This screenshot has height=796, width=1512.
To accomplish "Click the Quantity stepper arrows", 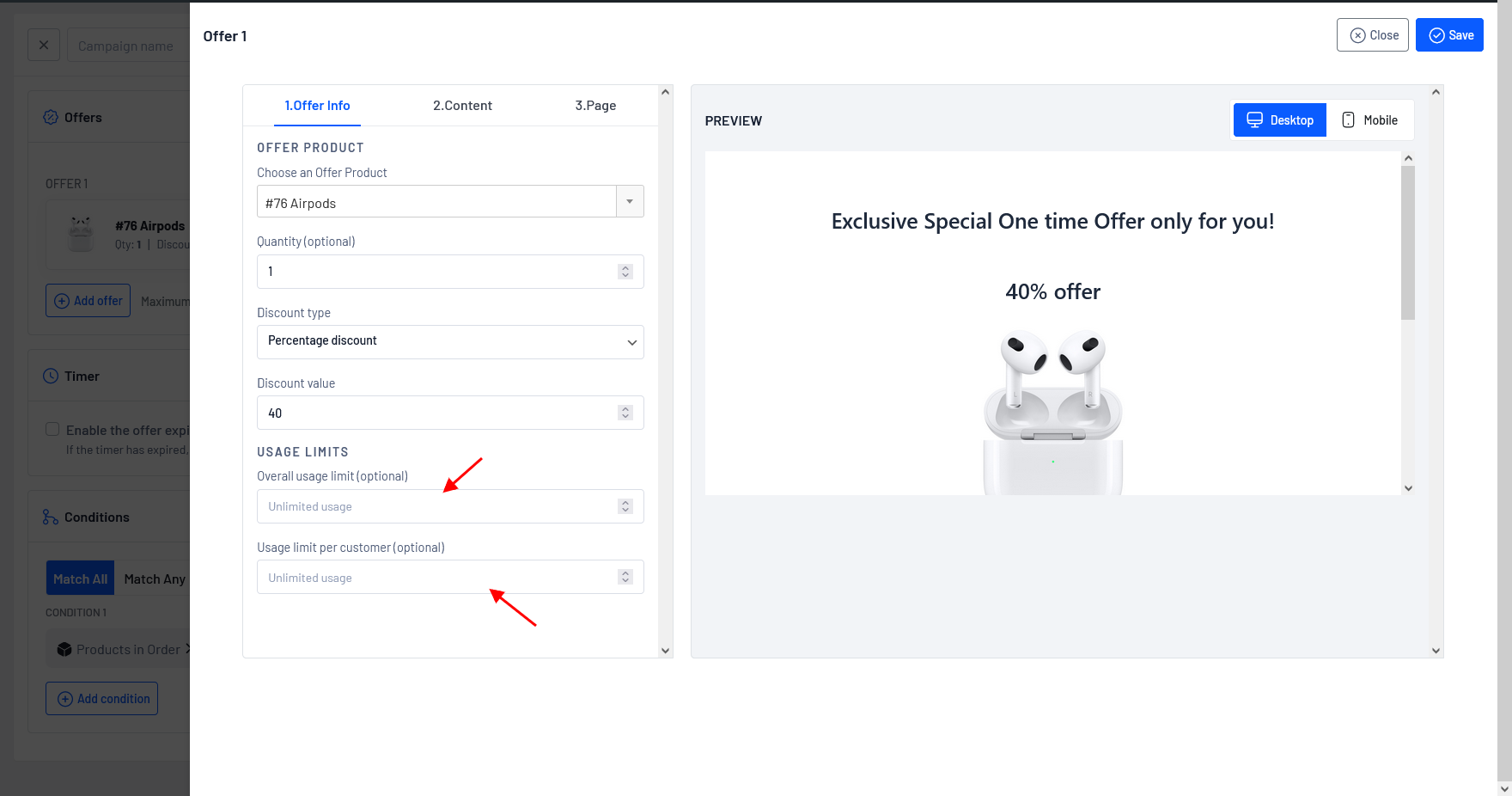I will 625,272.
